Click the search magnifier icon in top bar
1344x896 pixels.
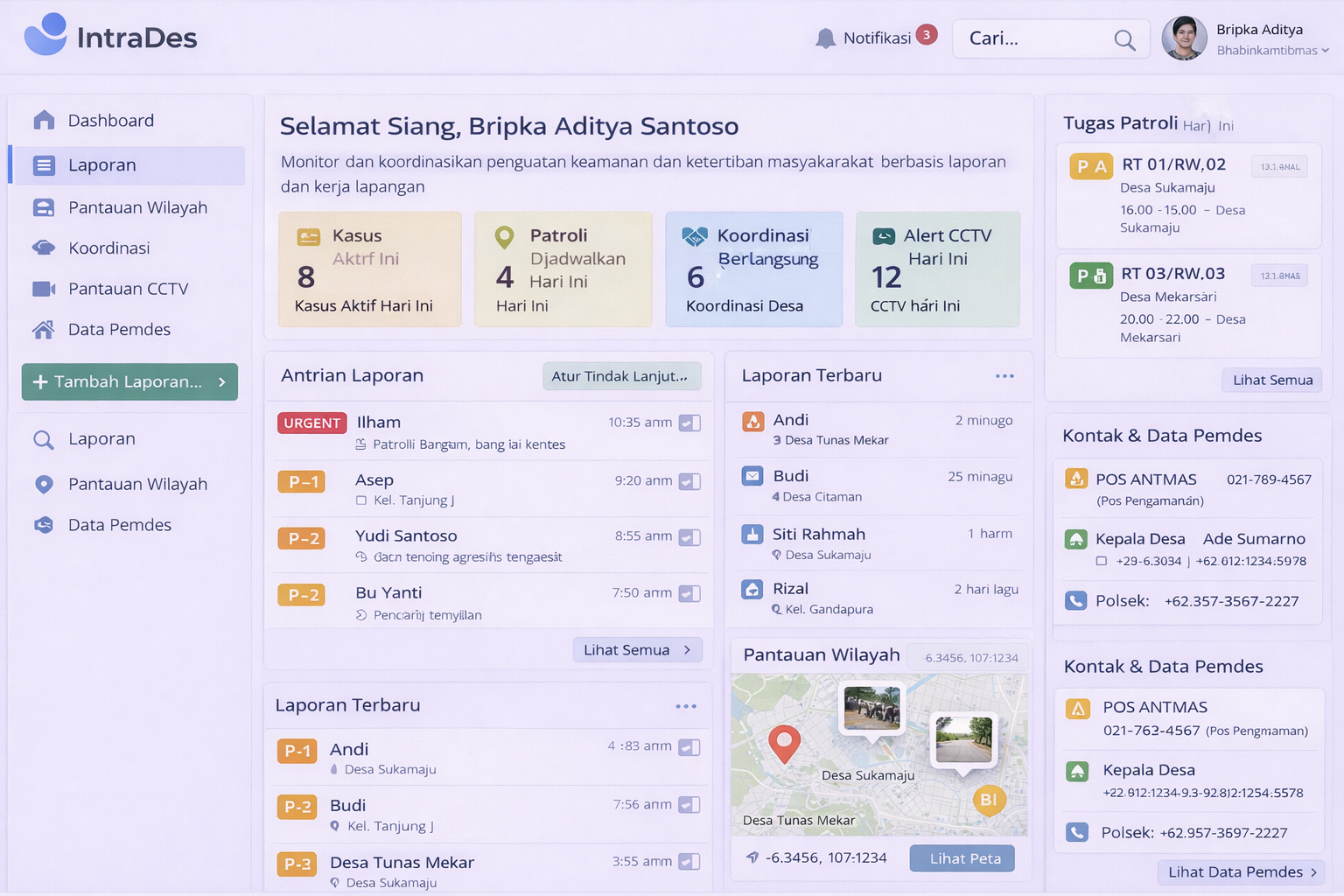pos(1124,39)
